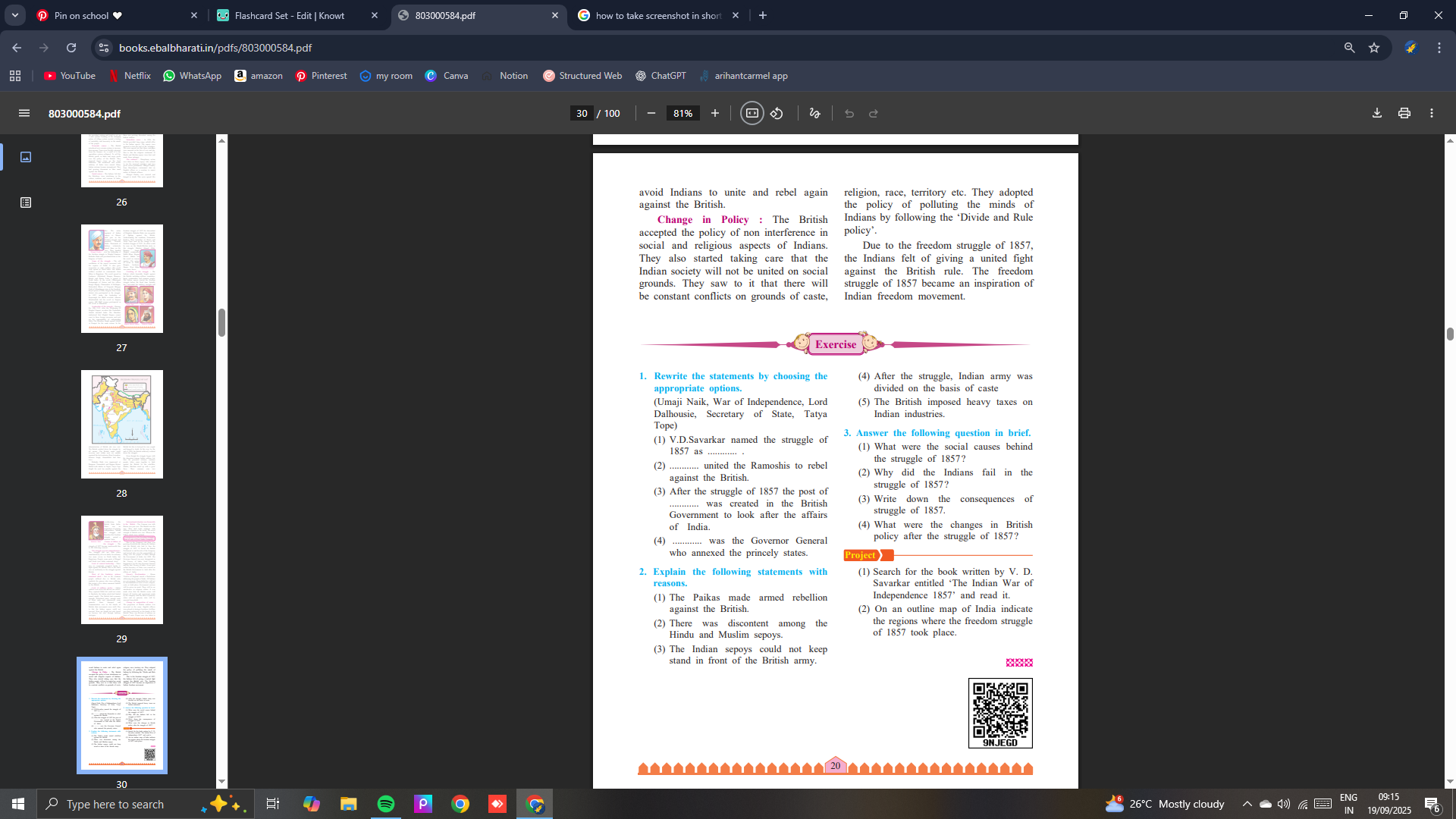Switch to thumbnails view in sidebar
This screenshot has width=1456, height=819.
[26, 157]
